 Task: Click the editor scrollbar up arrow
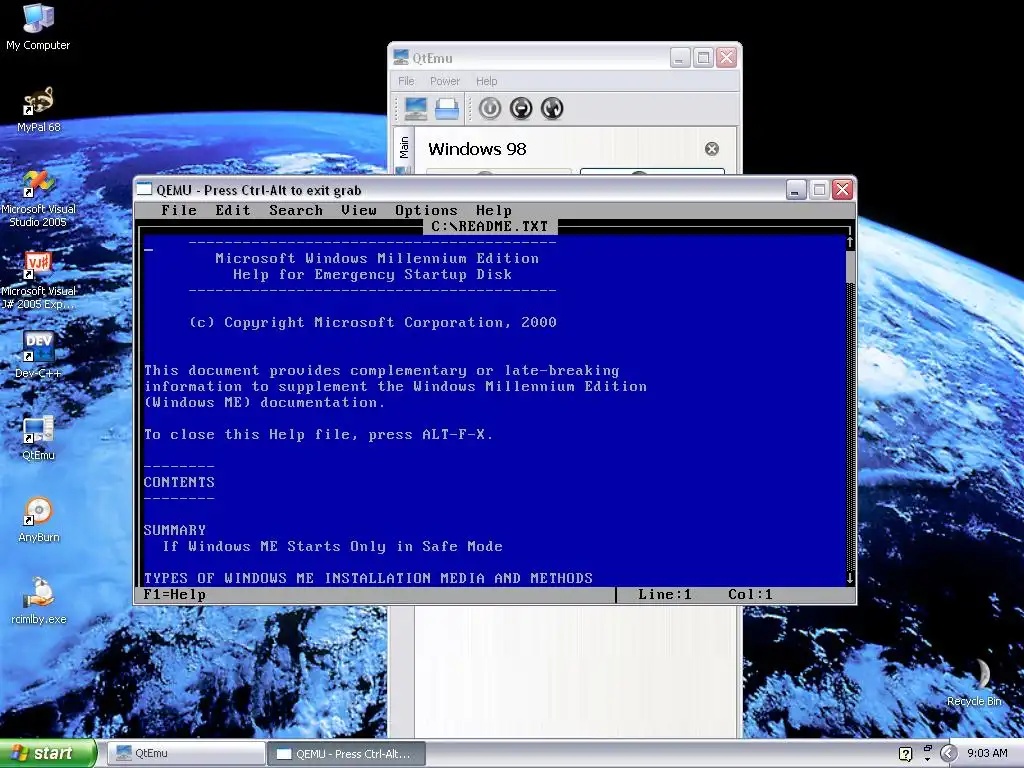pyautogui.click(x=850, y=242)
